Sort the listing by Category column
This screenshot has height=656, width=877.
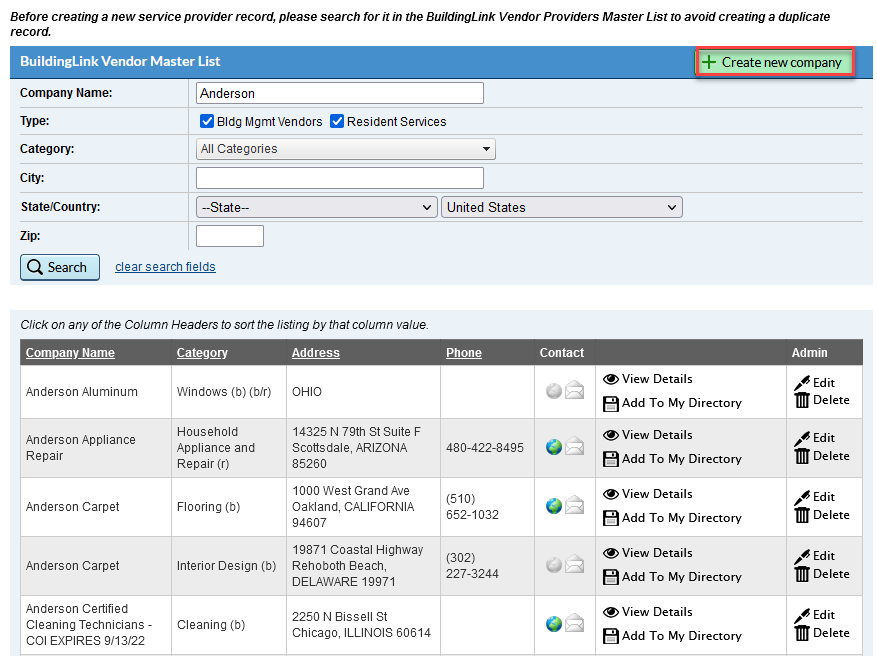click(202, 353)
